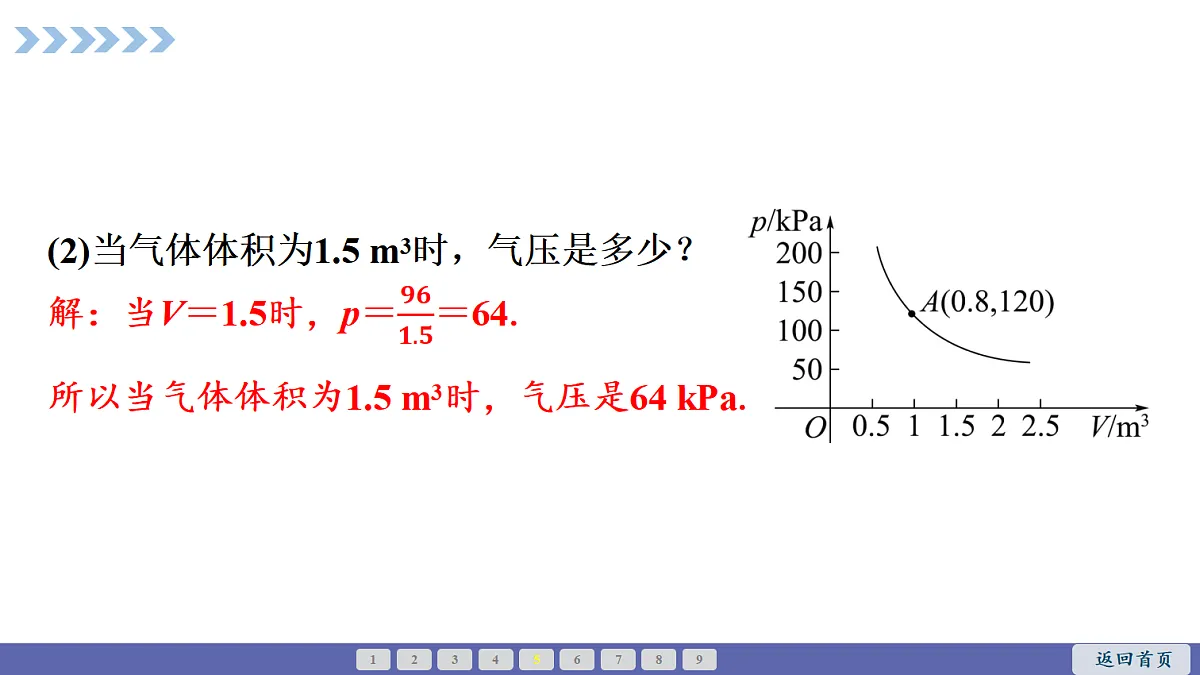This screenshot has width=1200, height=675.
Task: Go to slide page 7 button
Action: pos(618,659)
